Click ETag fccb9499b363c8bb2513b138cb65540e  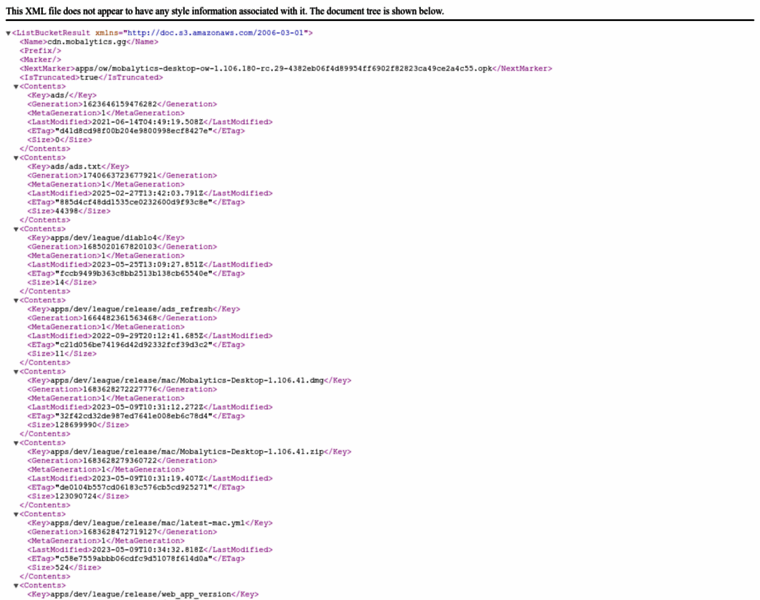134,273
